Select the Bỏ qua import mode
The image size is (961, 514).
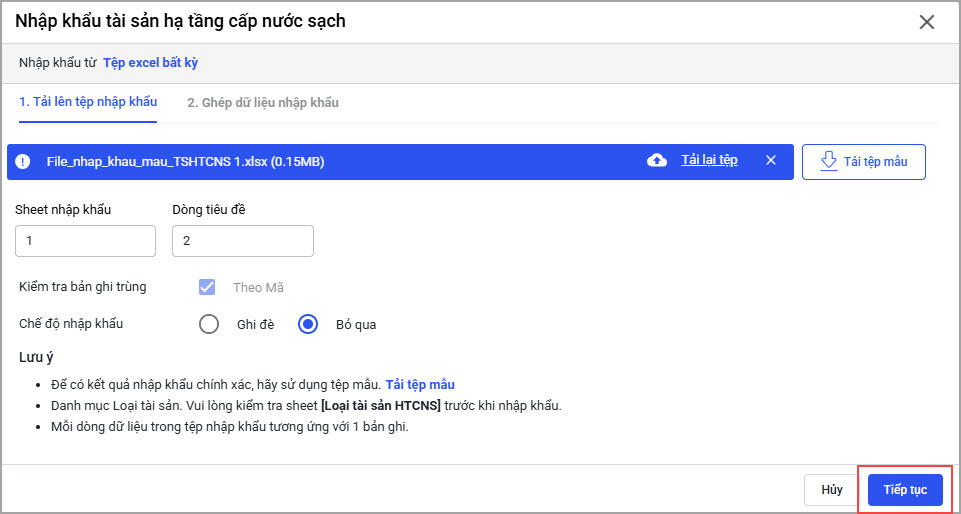(x=308, y=324)
